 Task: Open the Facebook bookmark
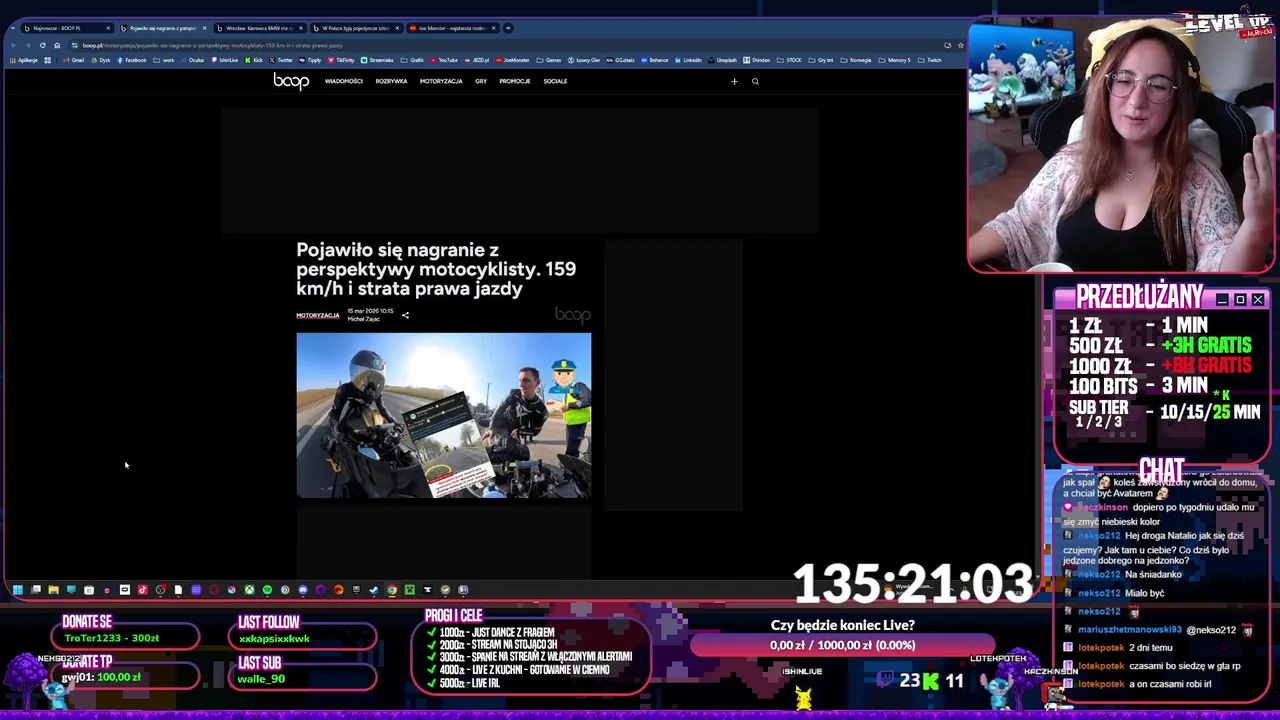pyautogui.click(x=132, y=60)
